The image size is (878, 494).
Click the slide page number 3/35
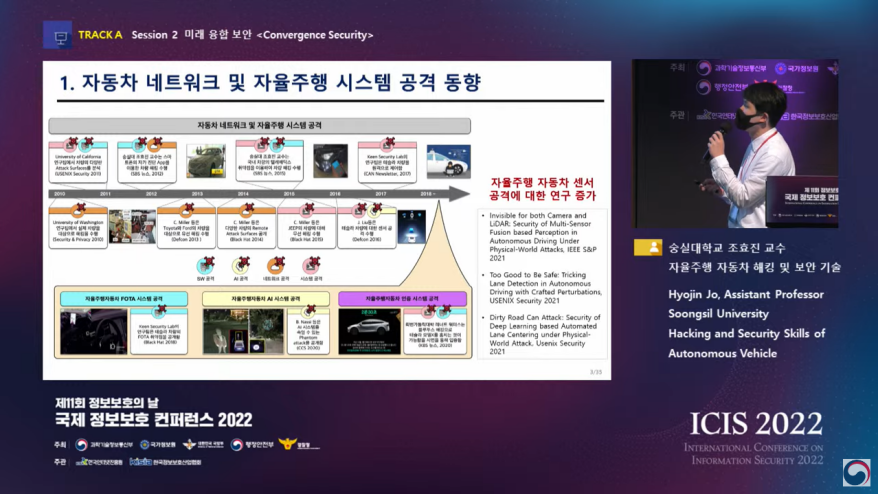[596, 372]
